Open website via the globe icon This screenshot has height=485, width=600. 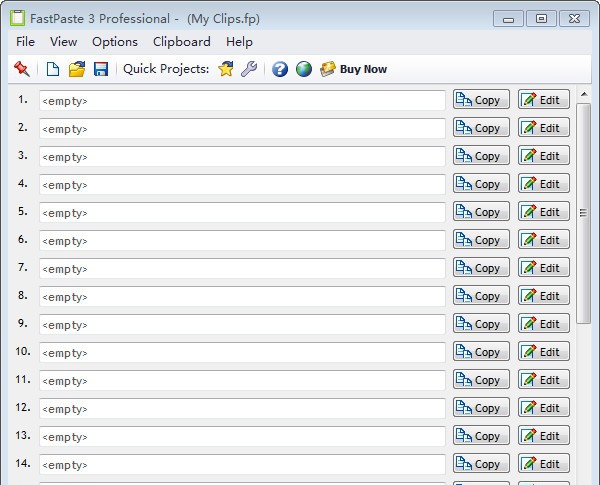(x=304, y=69)
